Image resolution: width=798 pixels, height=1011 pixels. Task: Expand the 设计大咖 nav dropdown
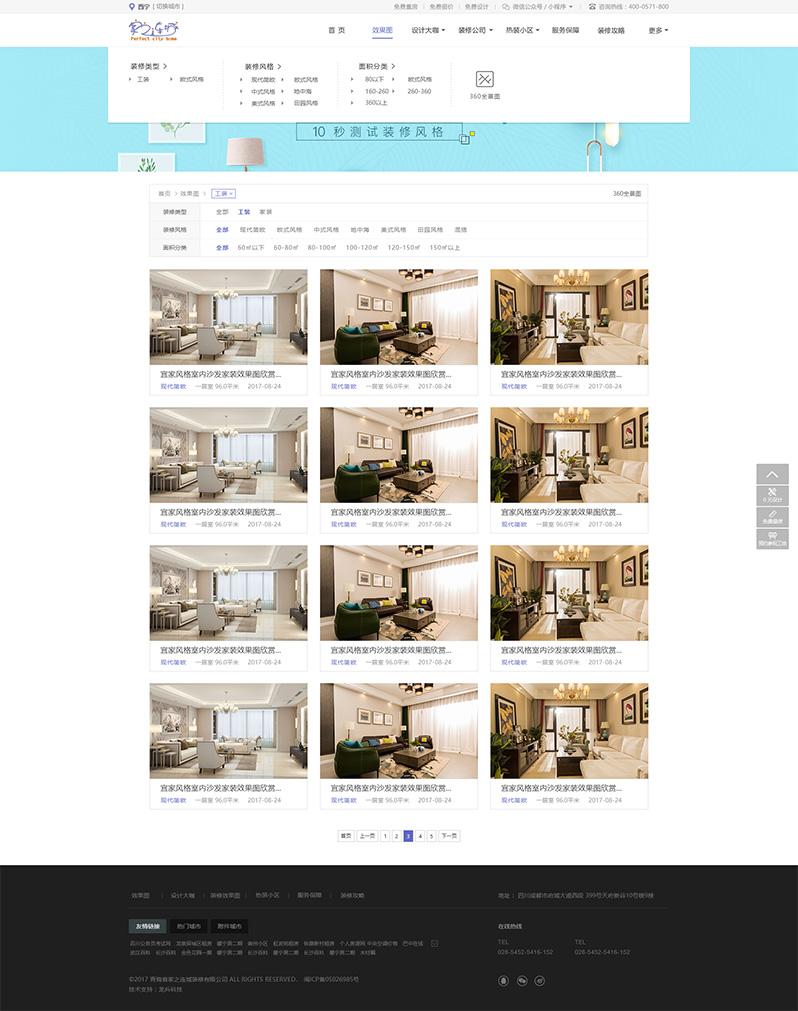tap(428, 30)
